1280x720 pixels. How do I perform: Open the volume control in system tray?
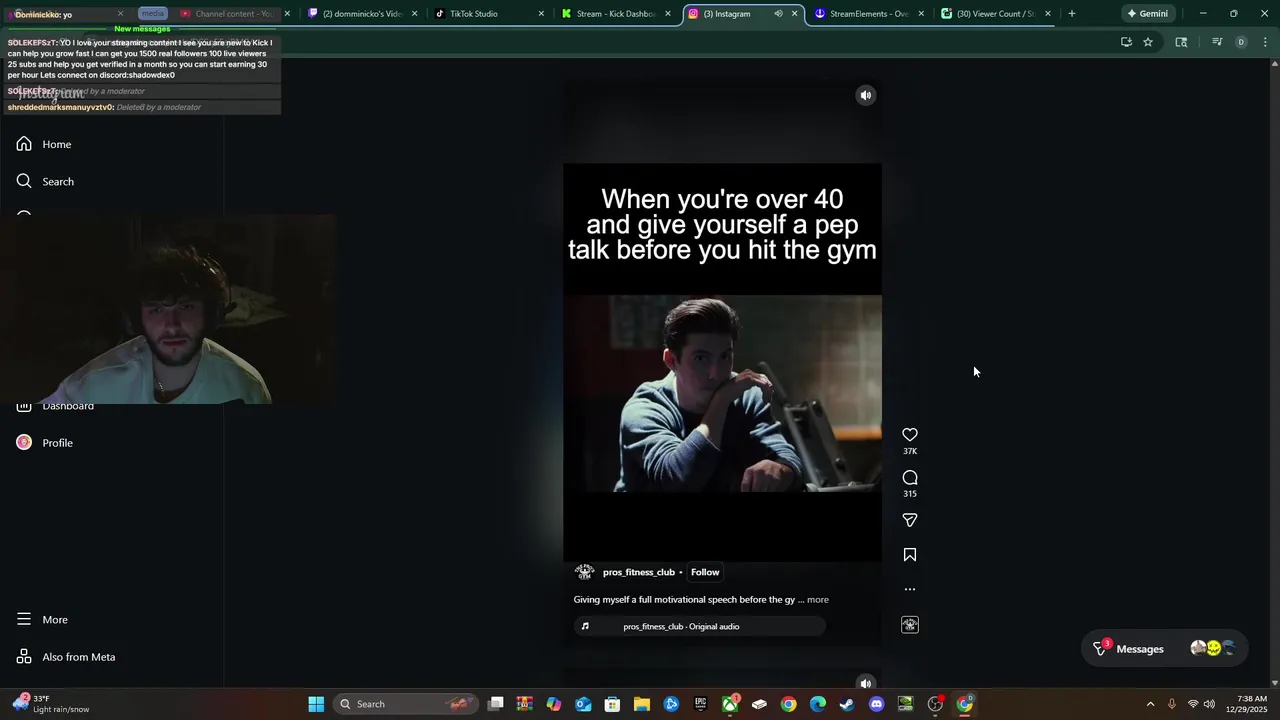tap(1209, 704)
